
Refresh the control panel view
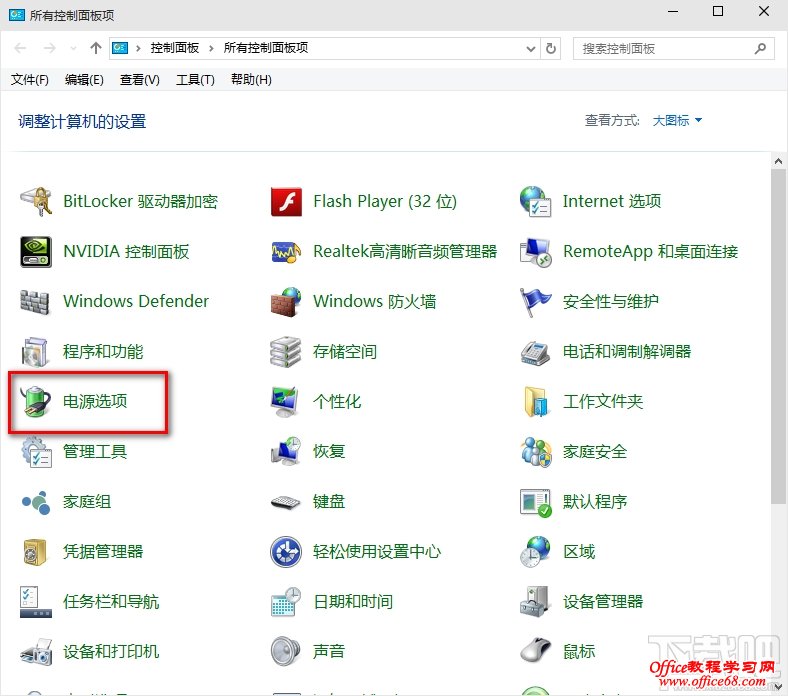pos(551,49)
